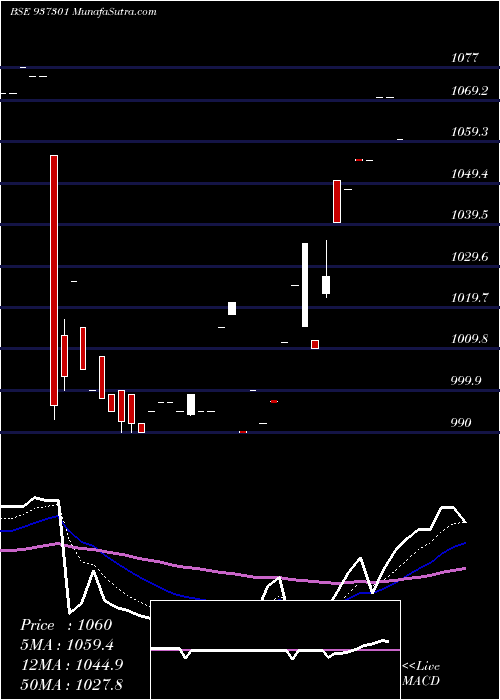Image resolution: width=500 pixels, height=700 pixels.
Task: Click the <<Live MACD label
Action: [421, 673]
